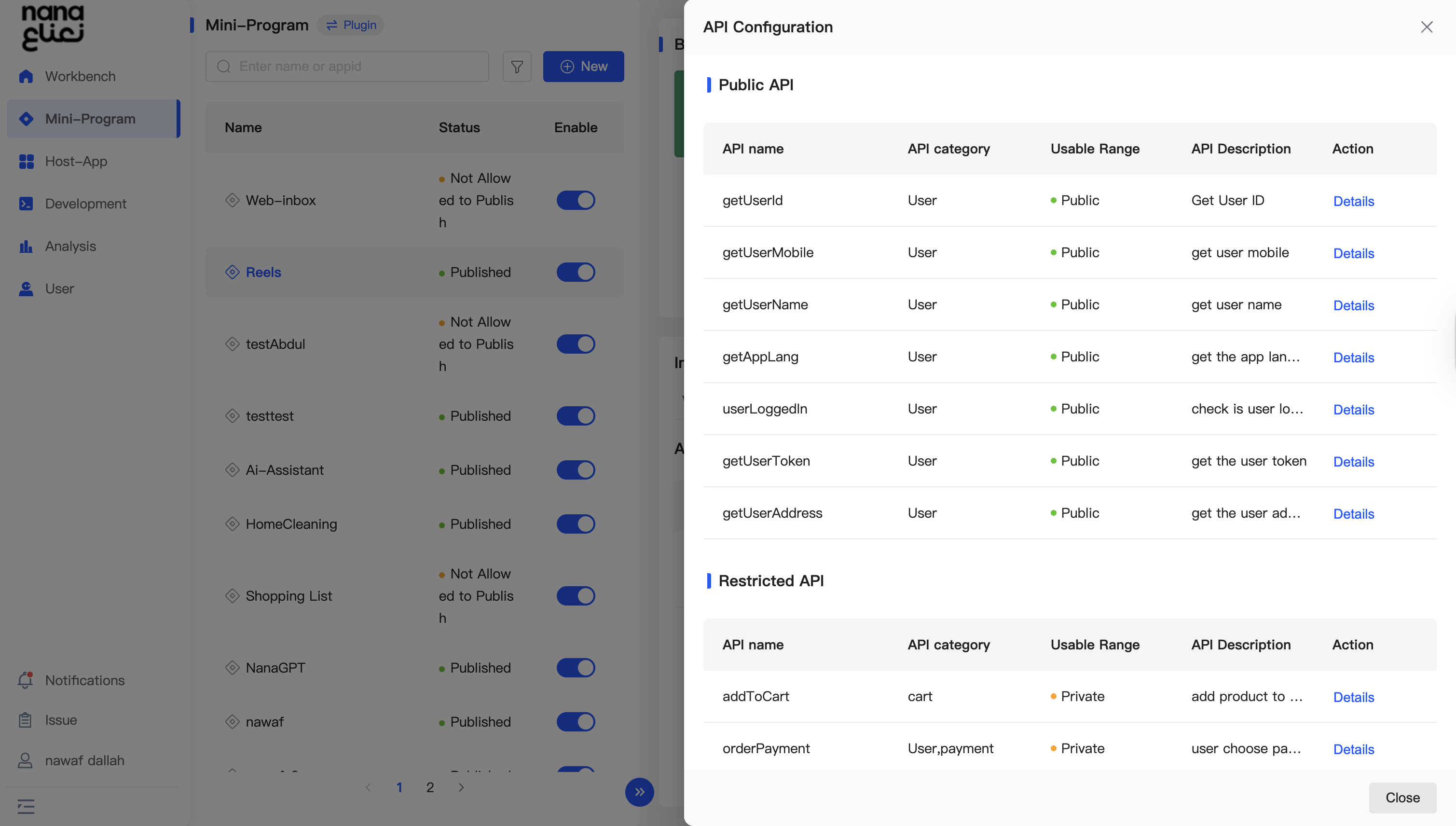Click the collapse sidebar menu icon

[26, 806]
